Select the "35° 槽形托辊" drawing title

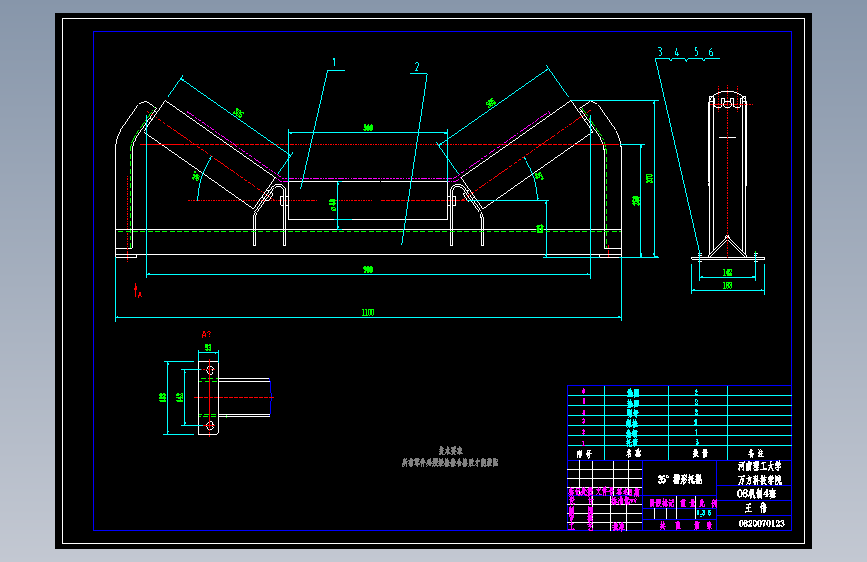tap(680, 480)
